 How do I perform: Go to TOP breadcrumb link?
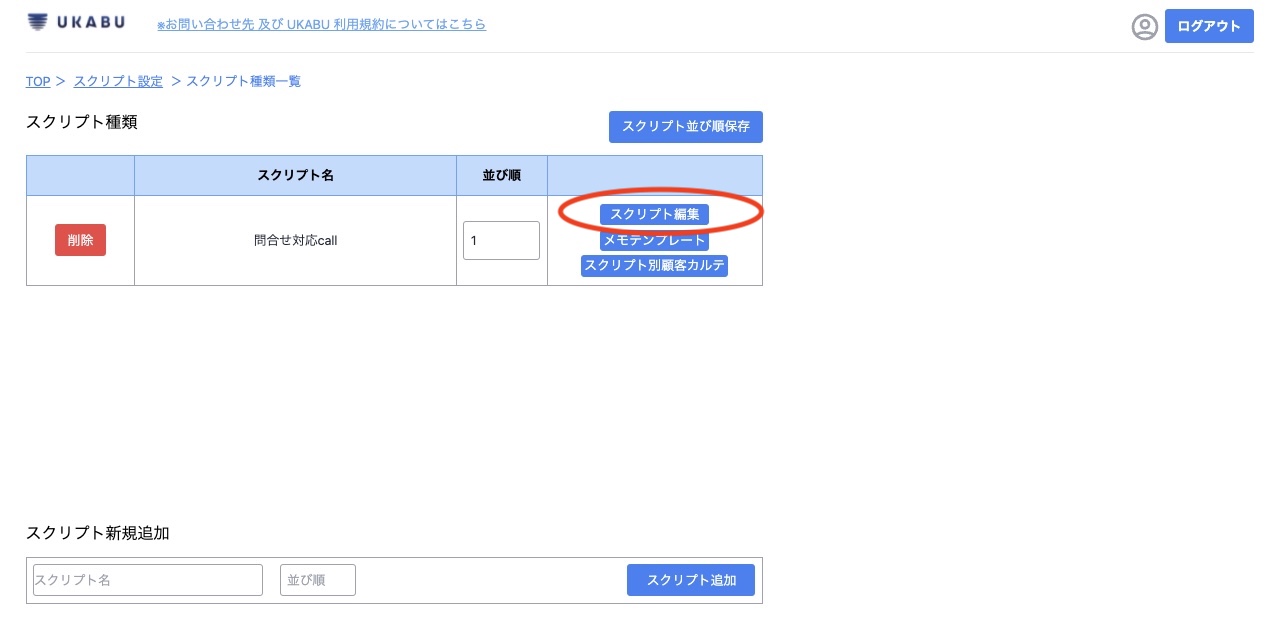click(38, 81)
